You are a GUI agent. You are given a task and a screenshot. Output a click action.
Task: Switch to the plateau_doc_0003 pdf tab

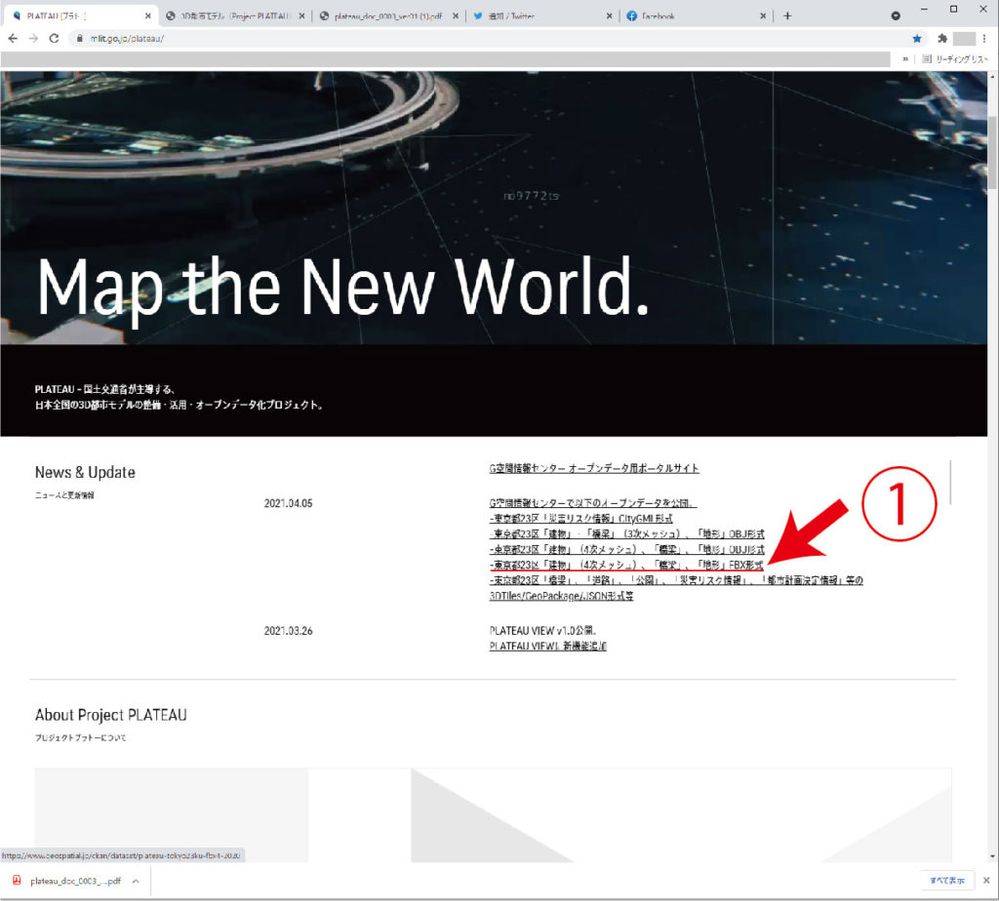pyautogui.click(x=388, y=16)
